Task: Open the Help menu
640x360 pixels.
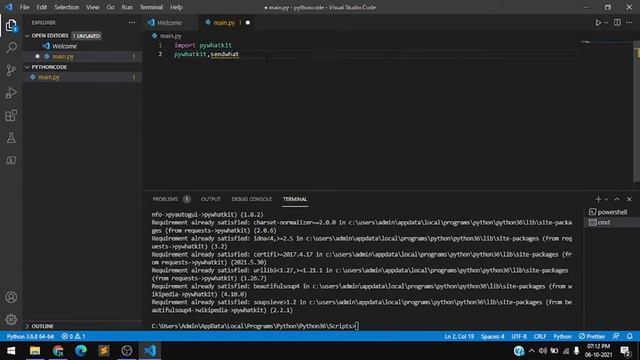Action: (176, 7)
